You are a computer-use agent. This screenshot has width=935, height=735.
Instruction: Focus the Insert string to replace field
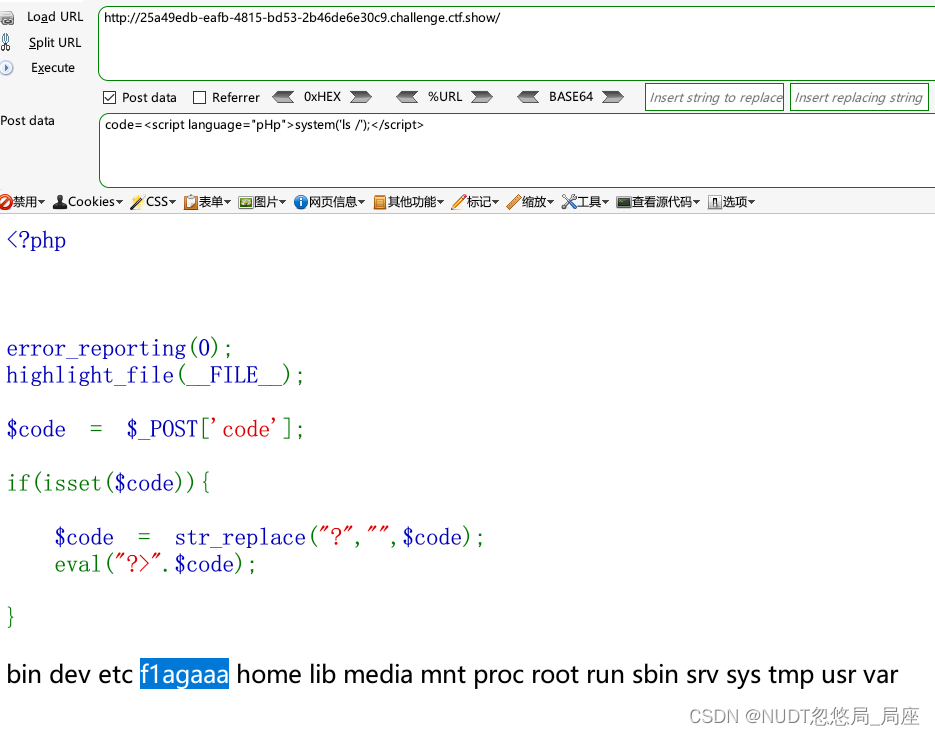(x=714, y=97)
